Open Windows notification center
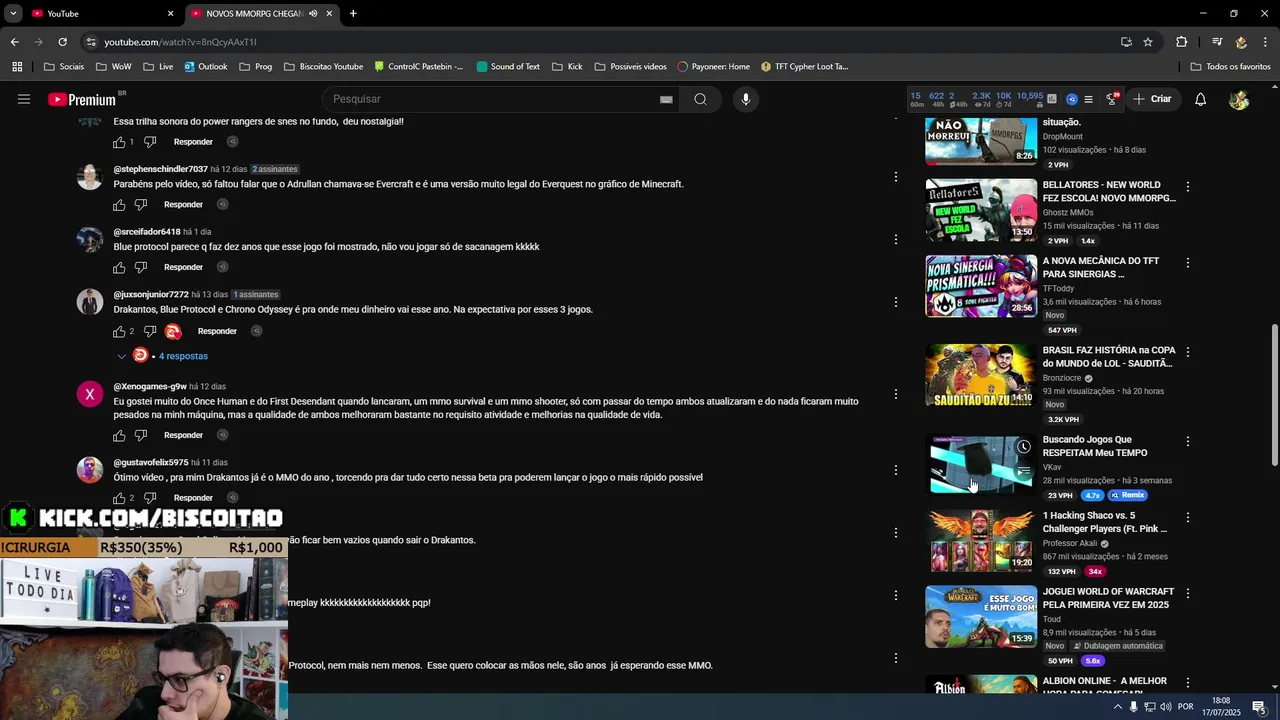Image resolution: width=1280 pixels, height=720 pixels. pyautogui.click(x=1259, y=707)
